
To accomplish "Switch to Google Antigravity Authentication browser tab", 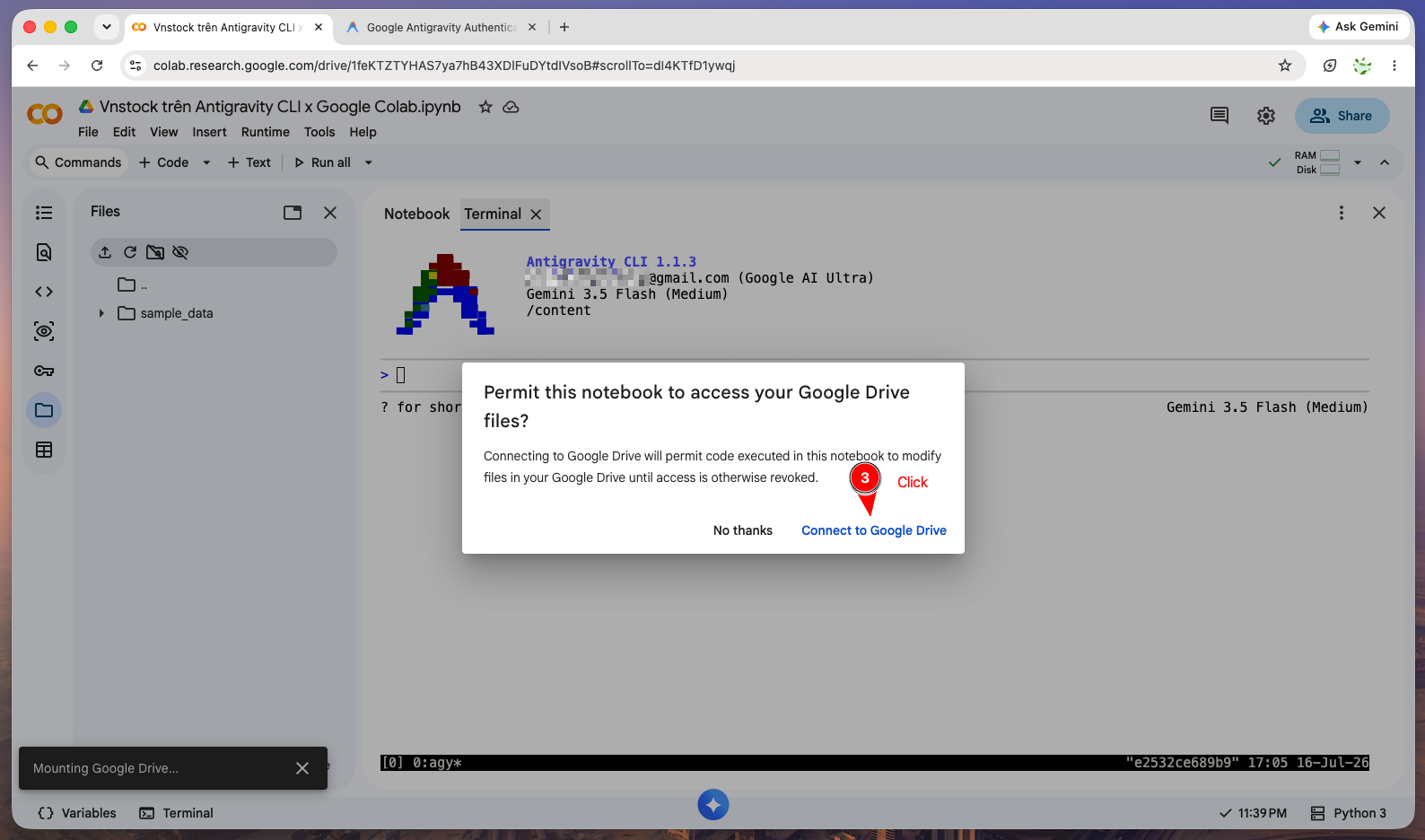I will tap(441, 27).
